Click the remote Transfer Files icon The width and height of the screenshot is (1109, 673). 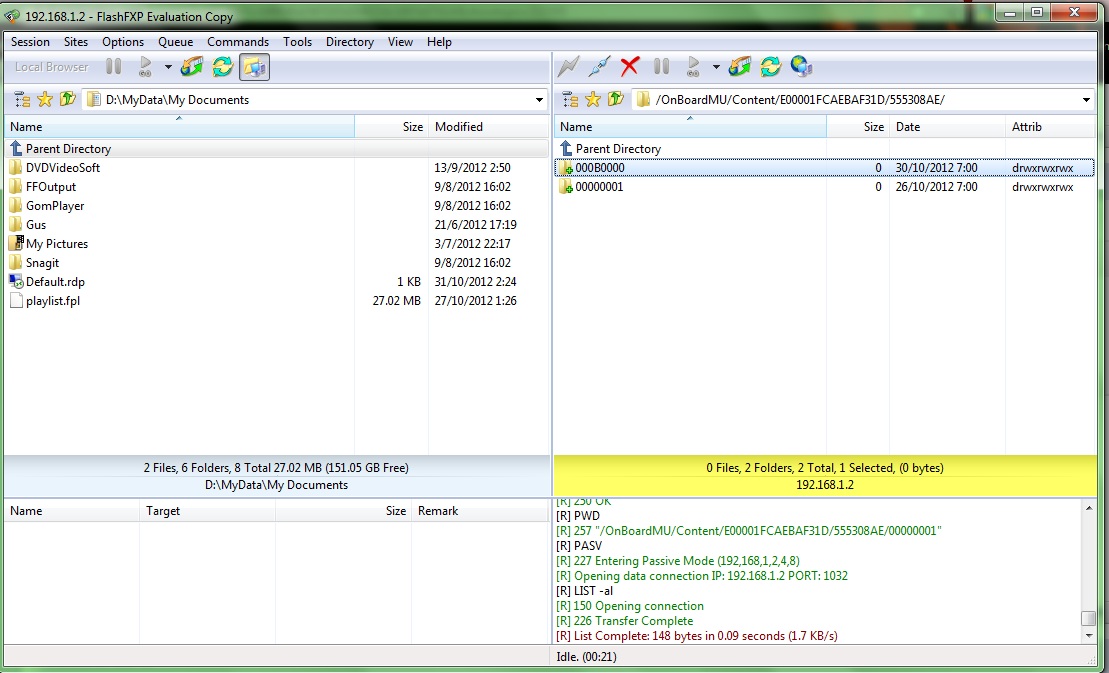(x=740, y=67)
